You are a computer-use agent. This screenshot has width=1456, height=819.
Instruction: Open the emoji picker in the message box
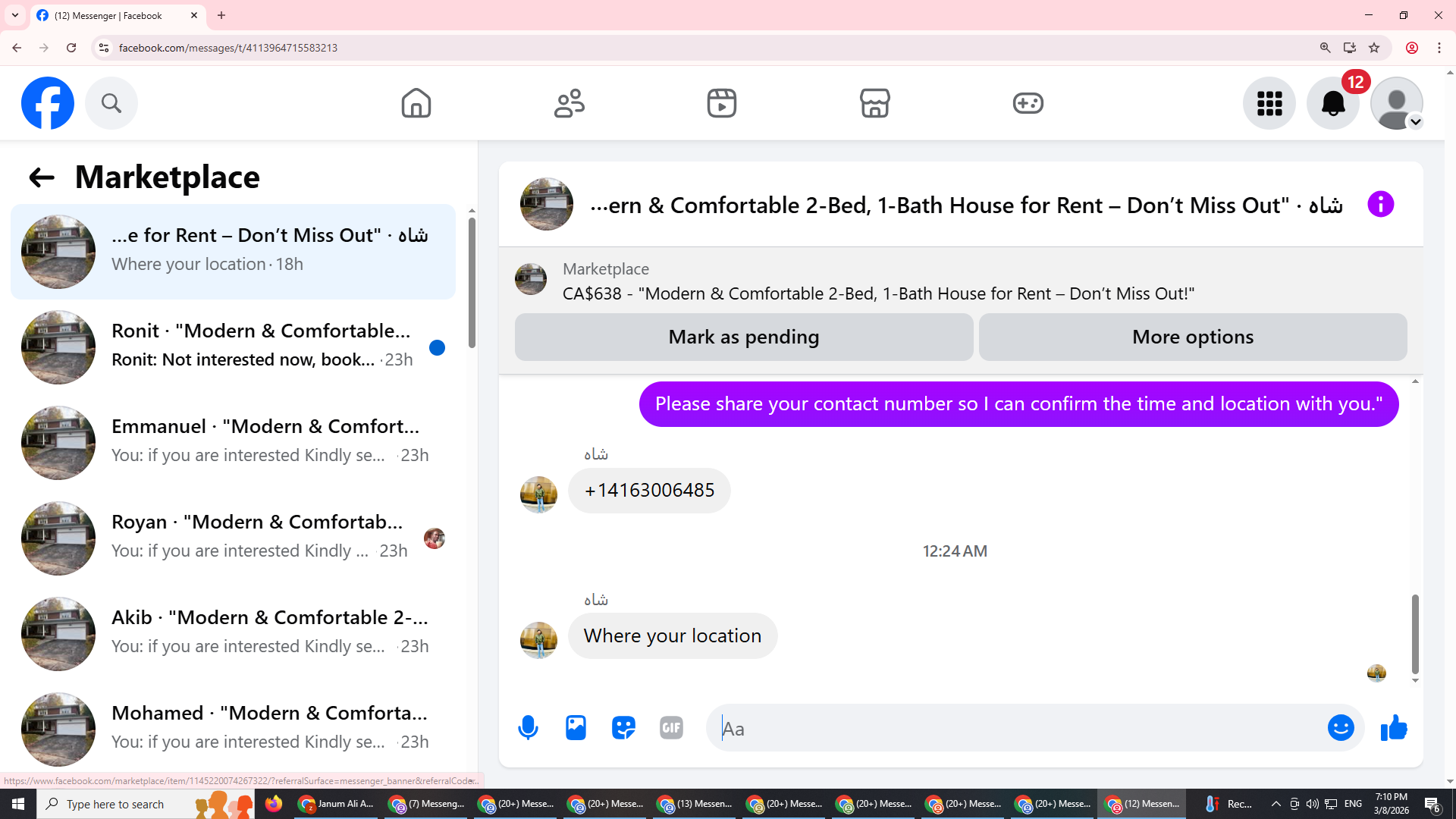click(x=1340, y=728)
